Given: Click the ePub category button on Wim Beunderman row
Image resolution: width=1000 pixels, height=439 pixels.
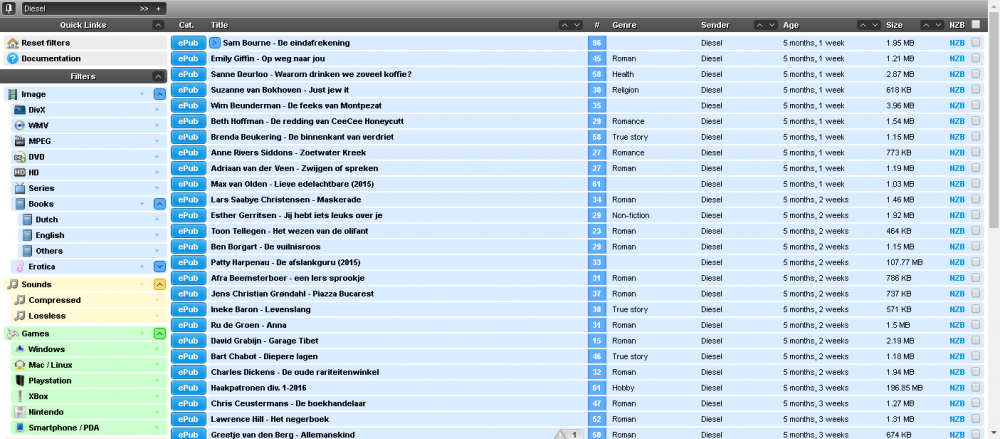Looking at the screenshot, I should point(188,105).
